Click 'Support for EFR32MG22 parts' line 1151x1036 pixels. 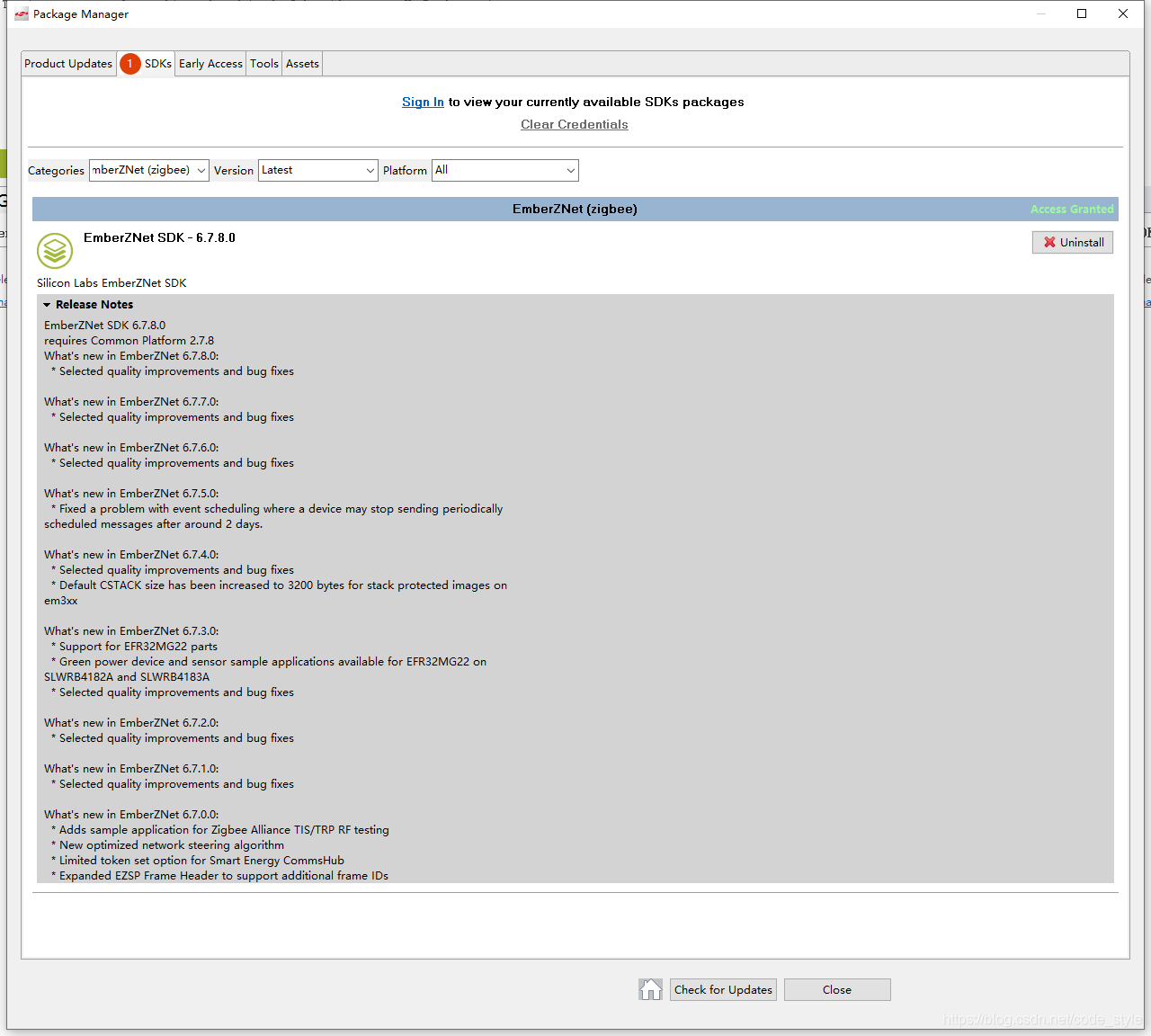pyautogui.click(x=135, y=646)
